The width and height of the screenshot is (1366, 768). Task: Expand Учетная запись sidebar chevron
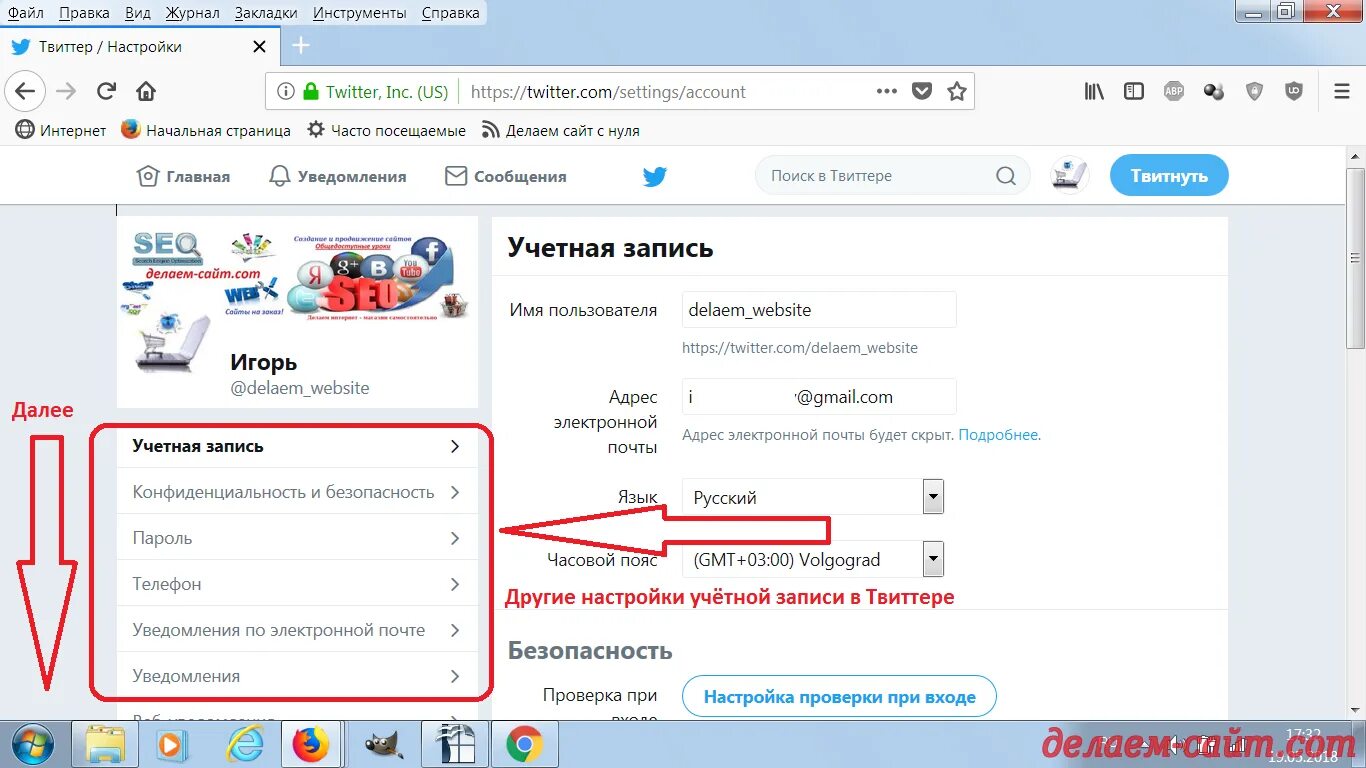click(x=455, y=447)
